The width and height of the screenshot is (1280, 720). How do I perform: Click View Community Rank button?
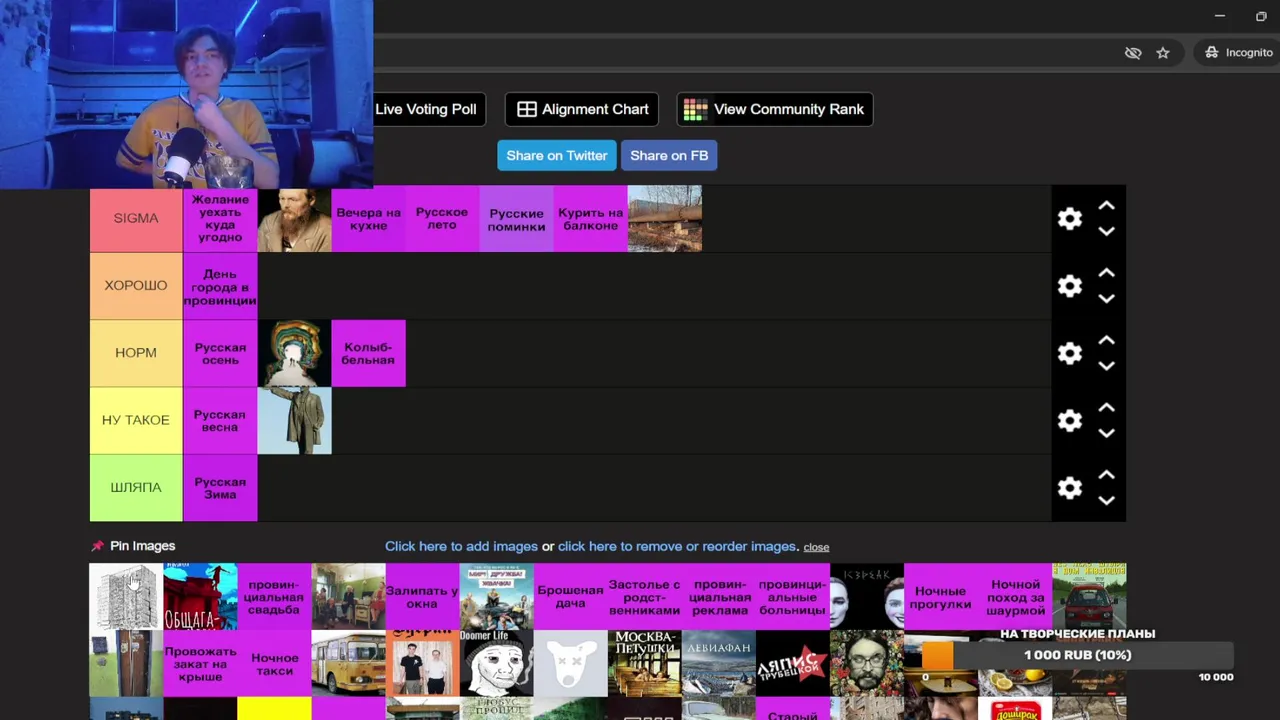click(x=775, y=109)
